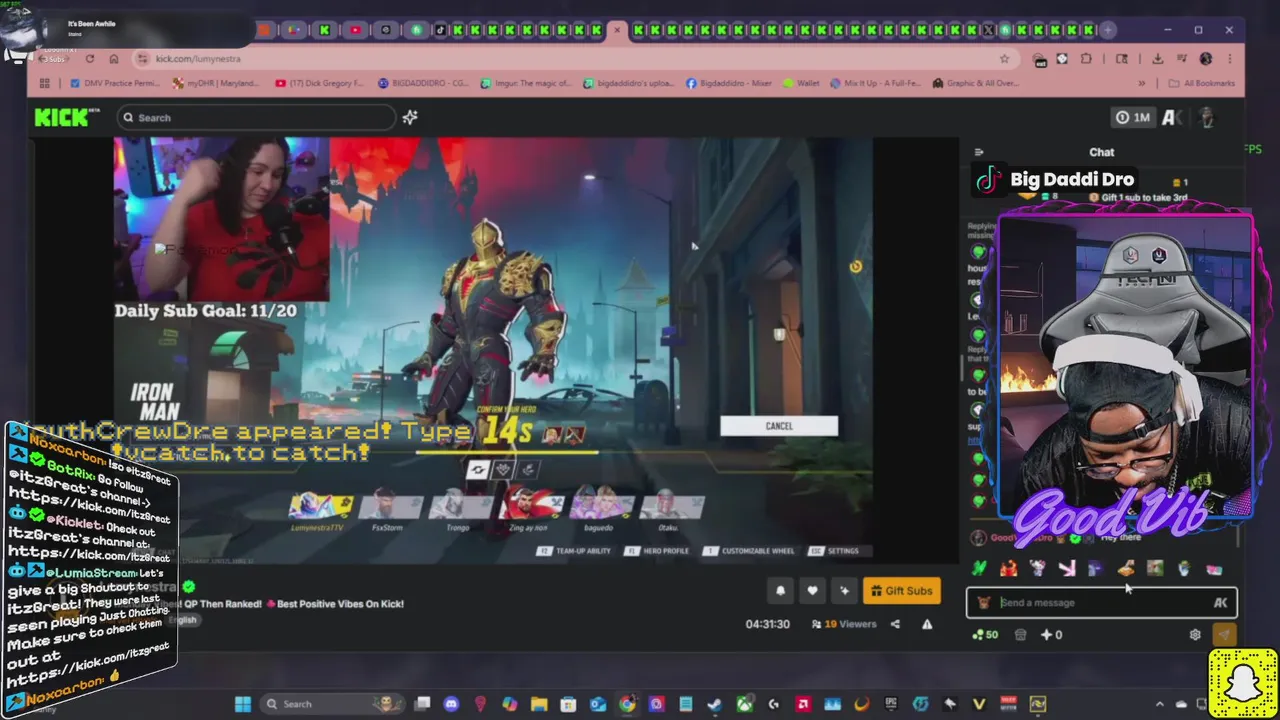Select the last pink-teal quick emote
Image resolution: width=1280 pixels, height=720 pixels.
[x=1213, y=568]
